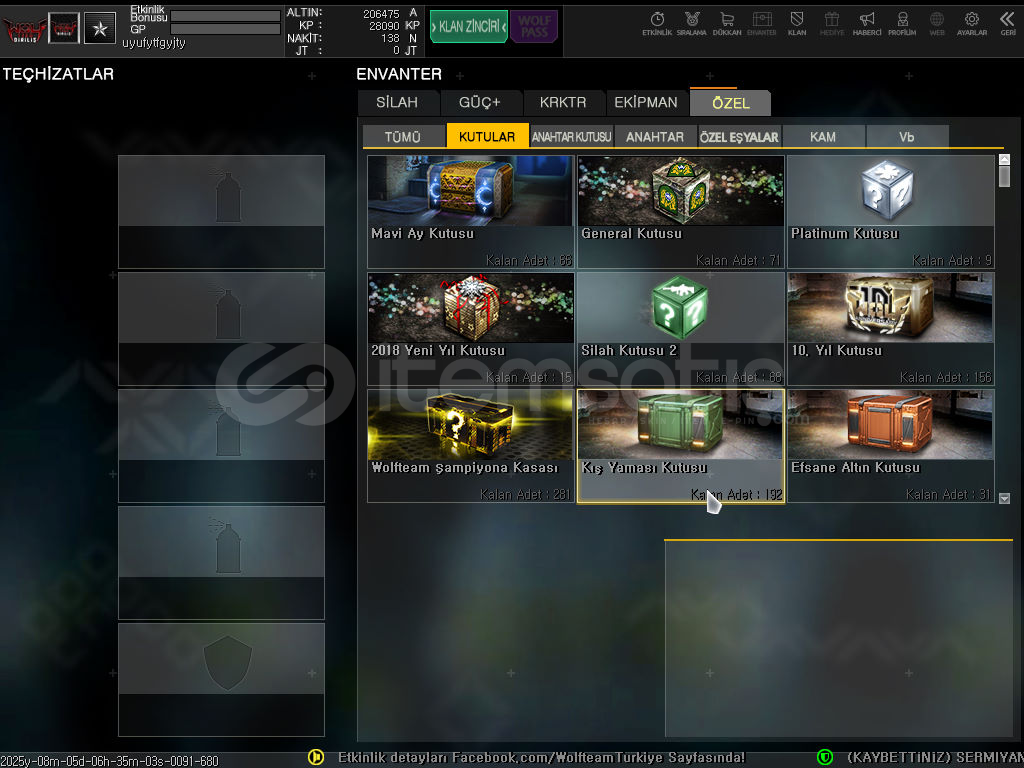Viewport: 1024px width, 768px height.
Task: Open the ANAHTAR KUTUSU sub-tab
Action: click(x=571, y=136)
